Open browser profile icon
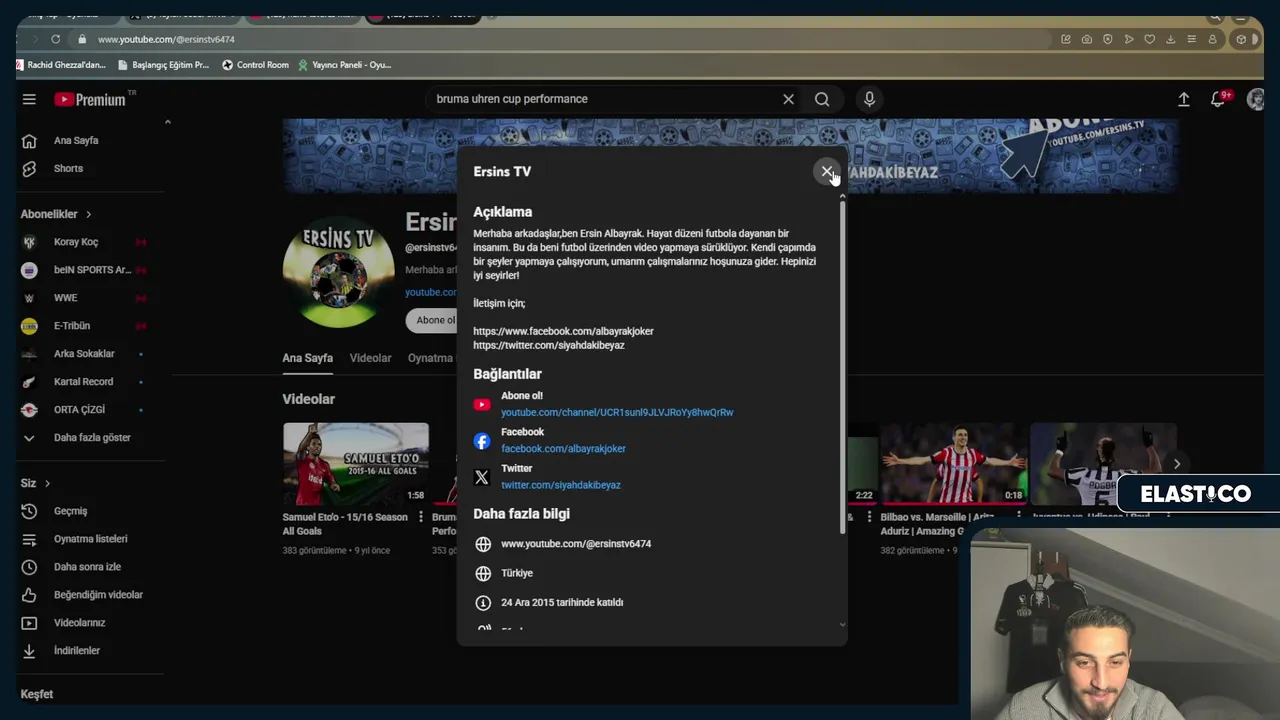Screen dimensions: 1280x720 (x=1213, y=39)
